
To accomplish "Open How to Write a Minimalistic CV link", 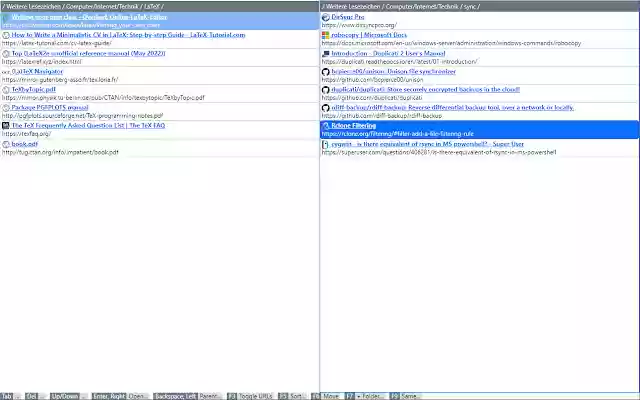I will coord(128,35).
